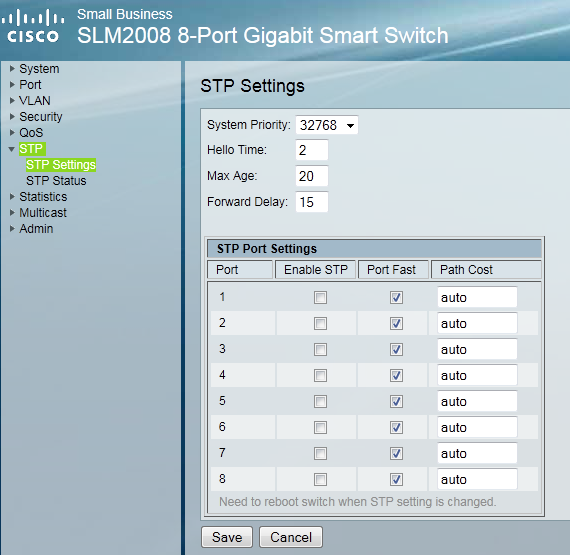Enable STP on port 2
This screenshot has width=570, height=555.
pos(320,323)
